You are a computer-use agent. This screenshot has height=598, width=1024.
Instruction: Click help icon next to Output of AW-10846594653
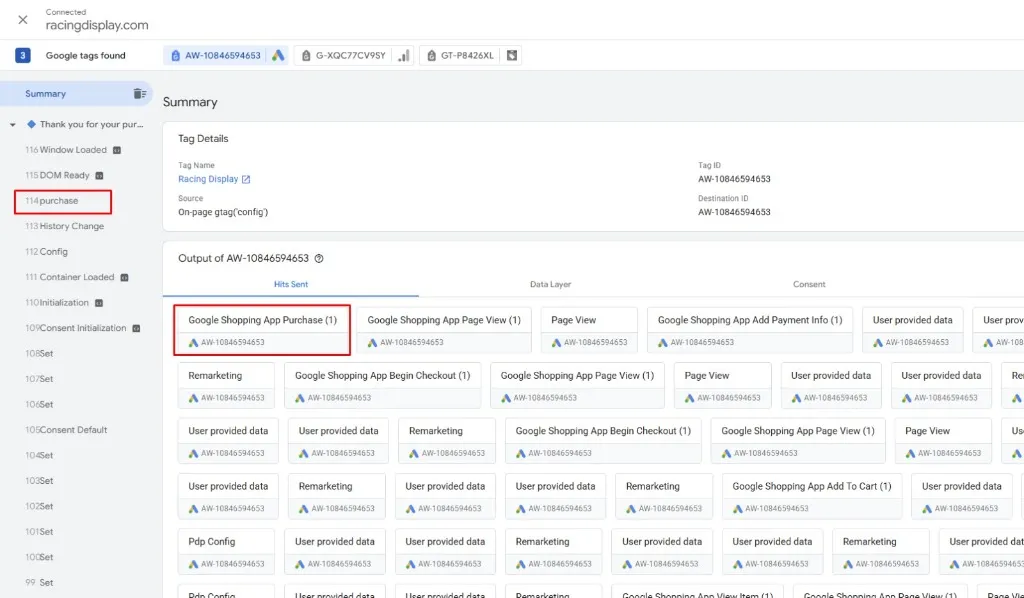tap(319, 259)
